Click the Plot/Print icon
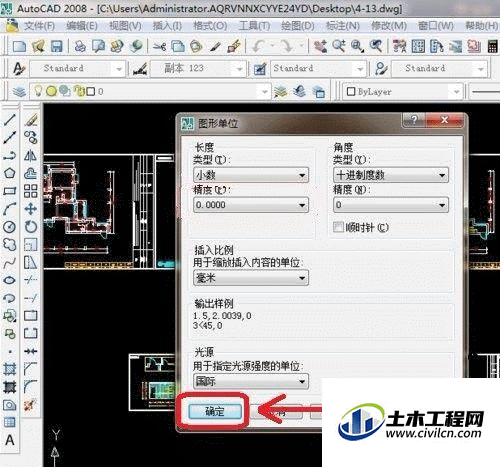Image resolution: width=500 pixels, height=467 pixels. [x=80, y=46]
